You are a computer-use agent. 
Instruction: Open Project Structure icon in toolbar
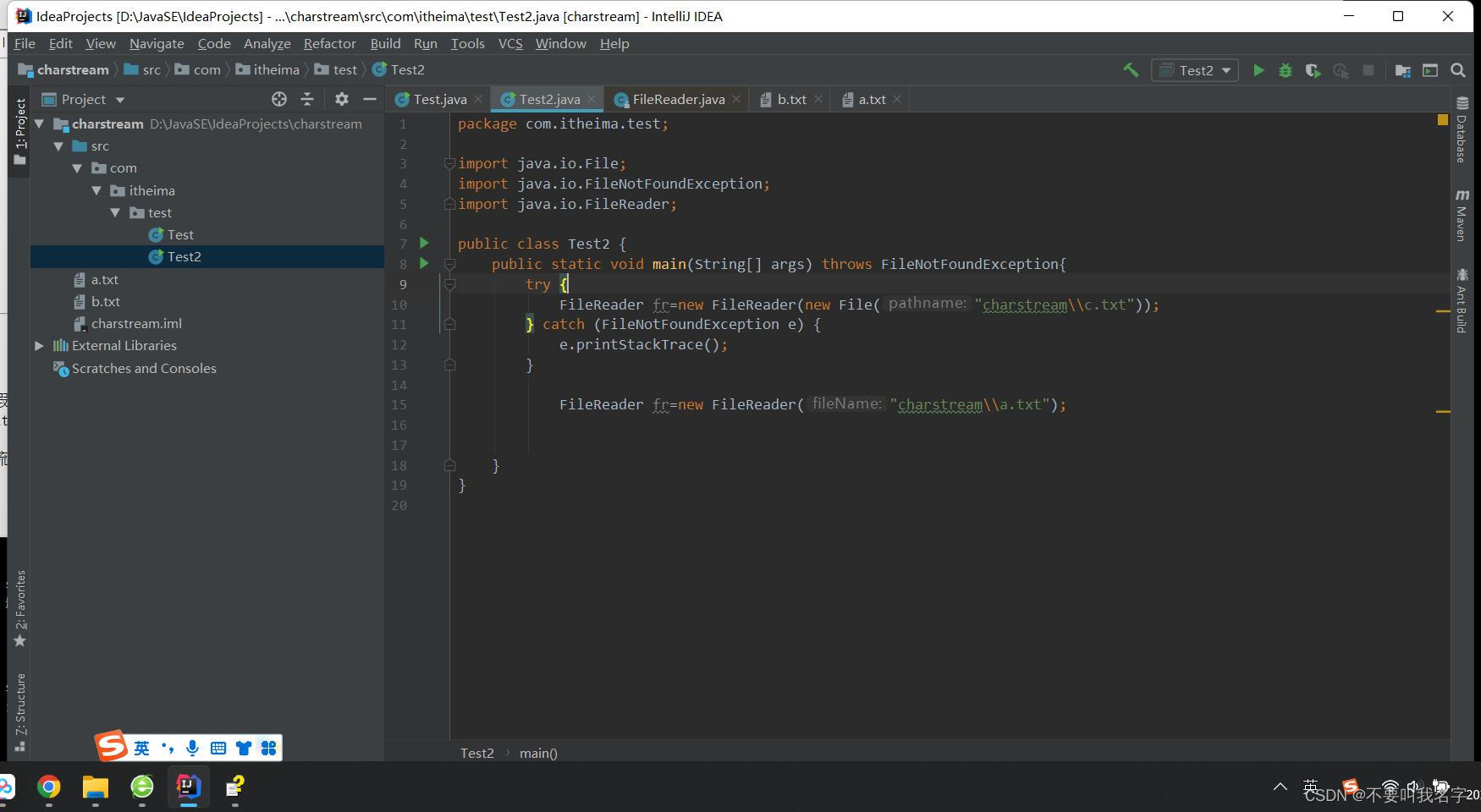(x=1403, y=70)
